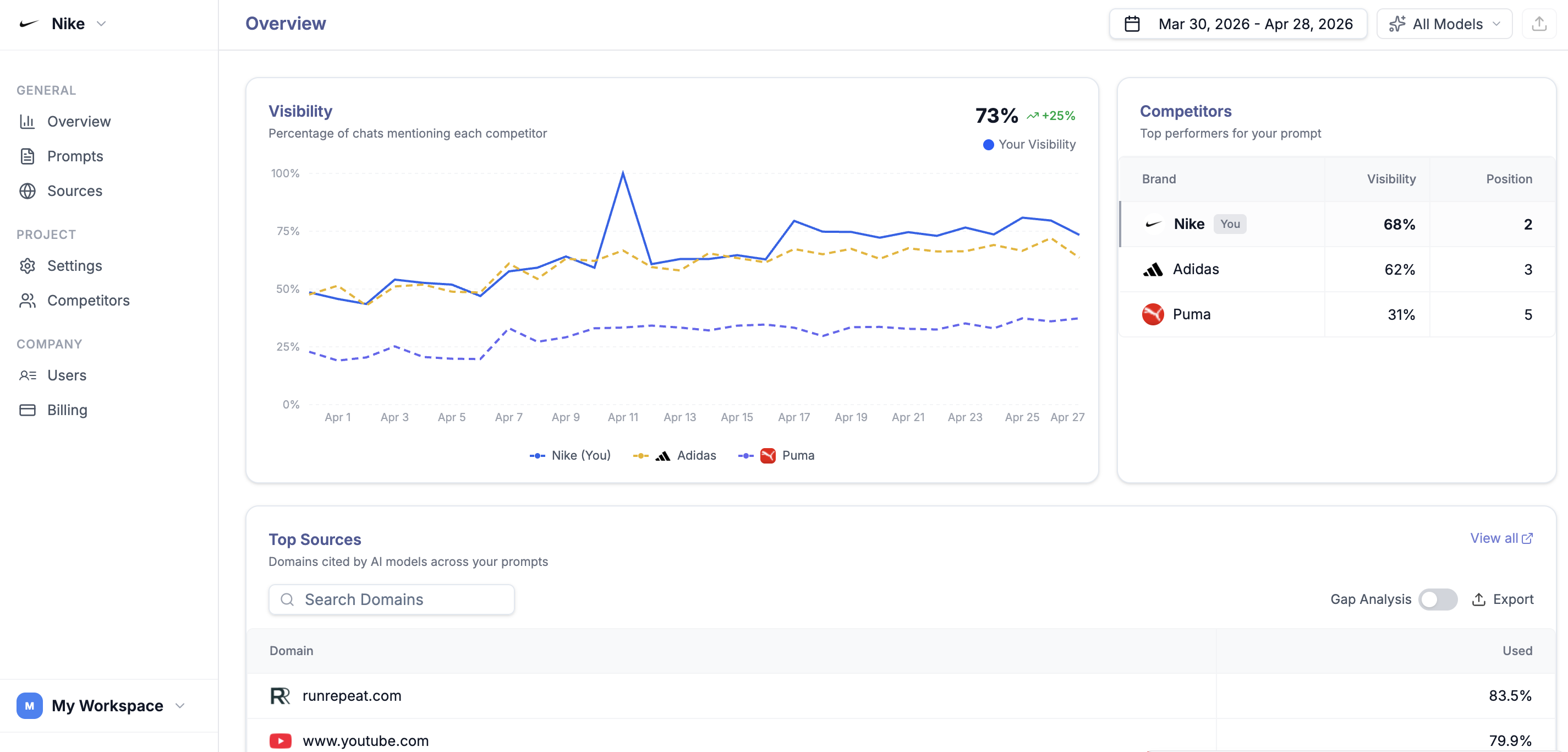This screenshot has height=752, width=1568.
Task: Click the Users list icon
Action: [x=28, y=375]
